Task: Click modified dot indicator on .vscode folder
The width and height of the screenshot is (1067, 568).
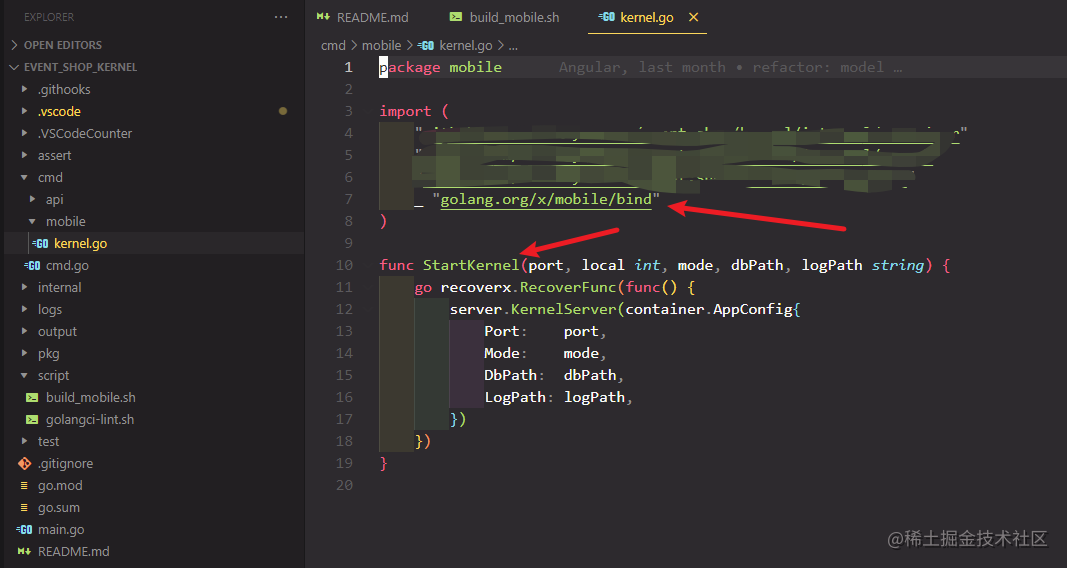Action: tap(283, 111)
